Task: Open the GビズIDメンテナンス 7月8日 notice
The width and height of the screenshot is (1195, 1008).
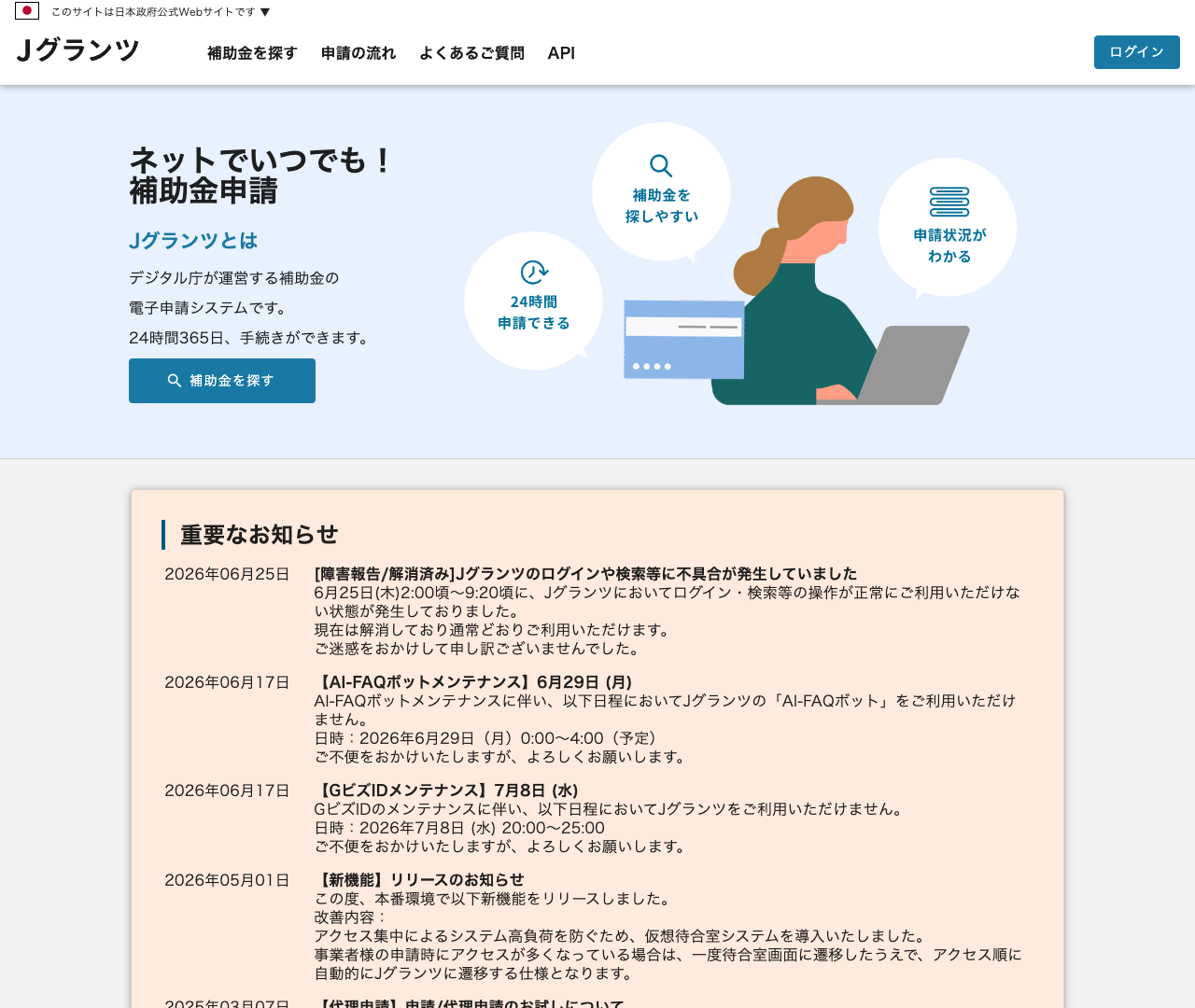Action: click(x=446, y=791)
